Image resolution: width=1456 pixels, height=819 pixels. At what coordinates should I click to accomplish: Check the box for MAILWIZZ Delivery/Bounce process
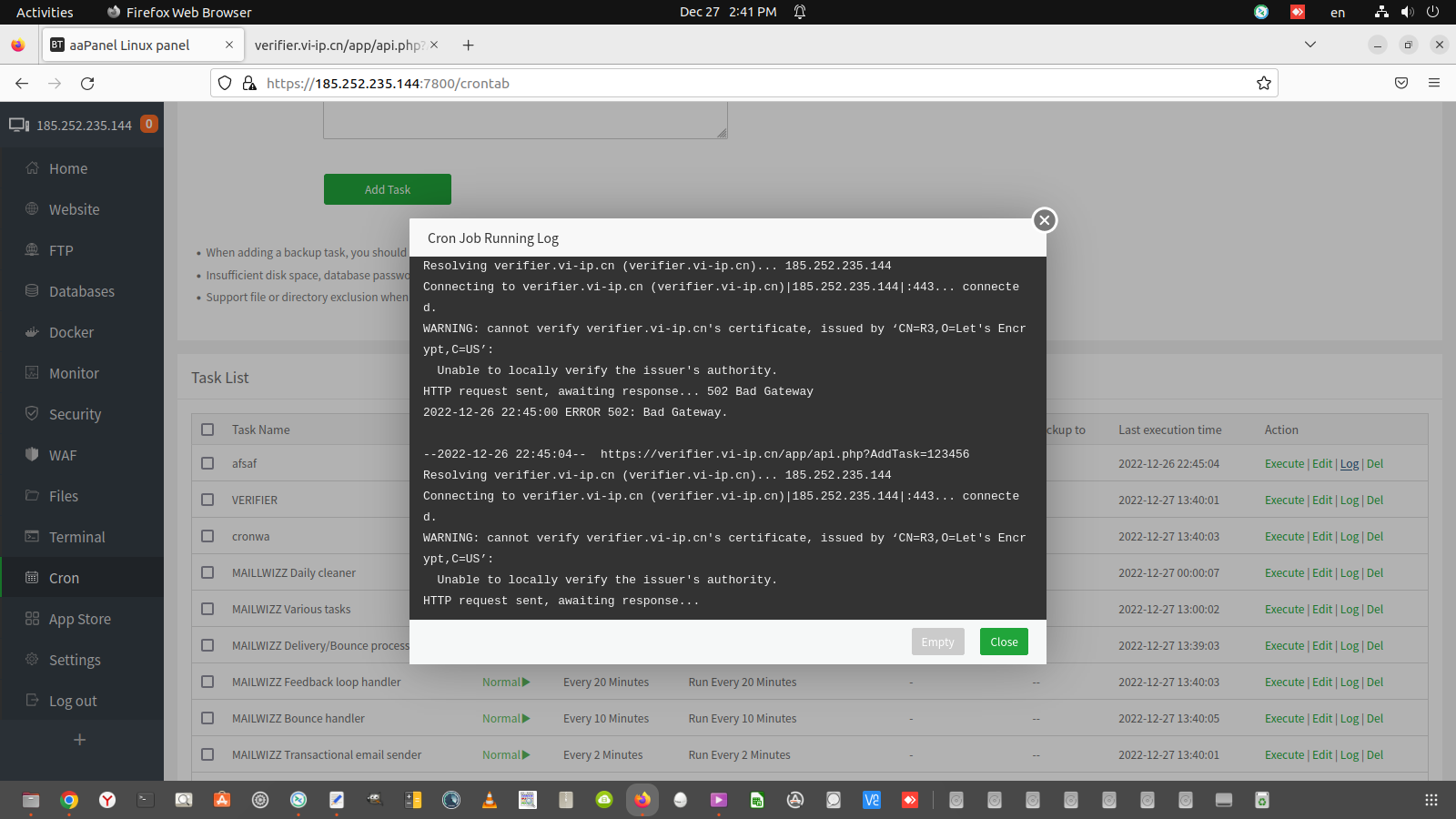point(207,645)
